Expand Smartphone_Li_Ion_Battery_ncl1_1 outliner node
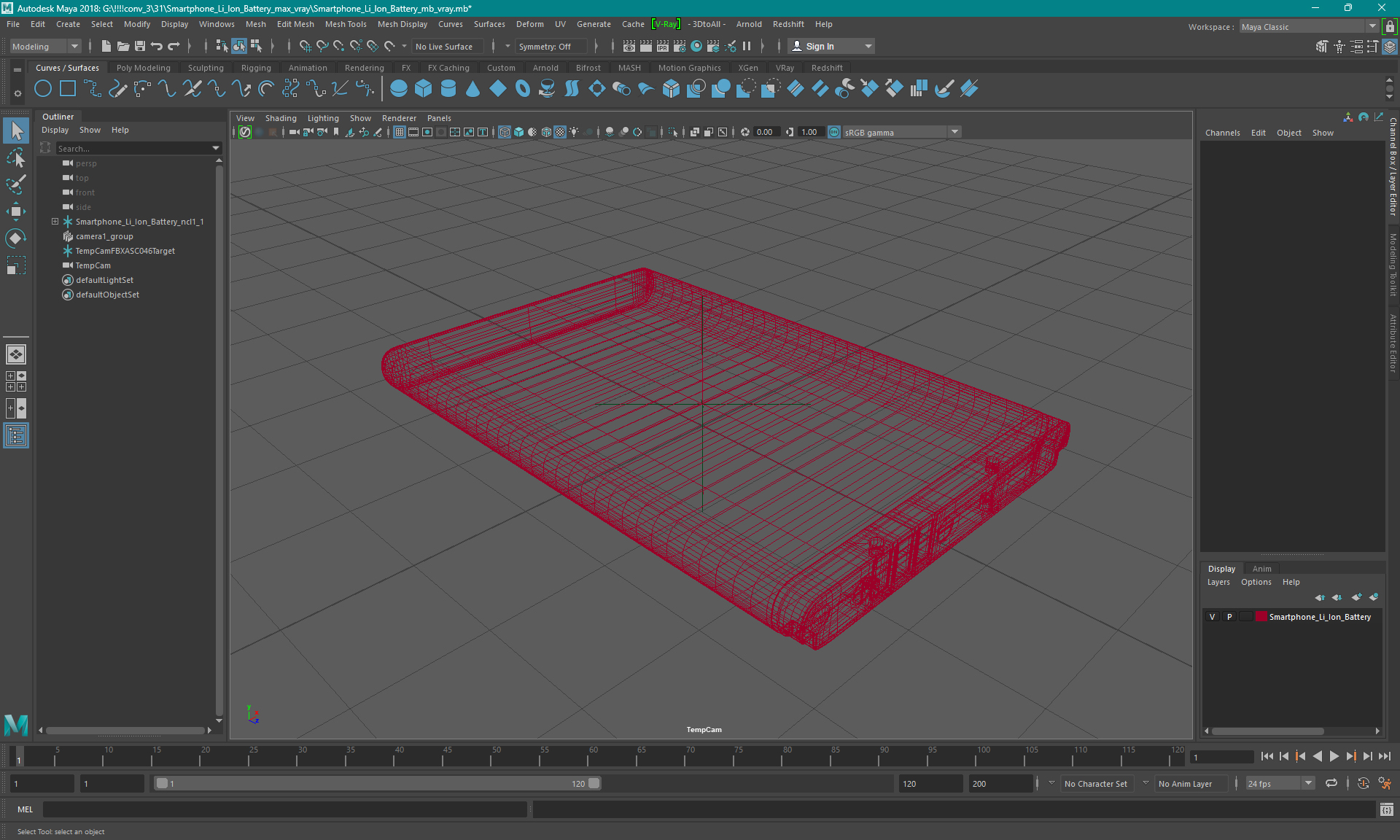This screenshot has height=840, width=1400. pos(53,221)
